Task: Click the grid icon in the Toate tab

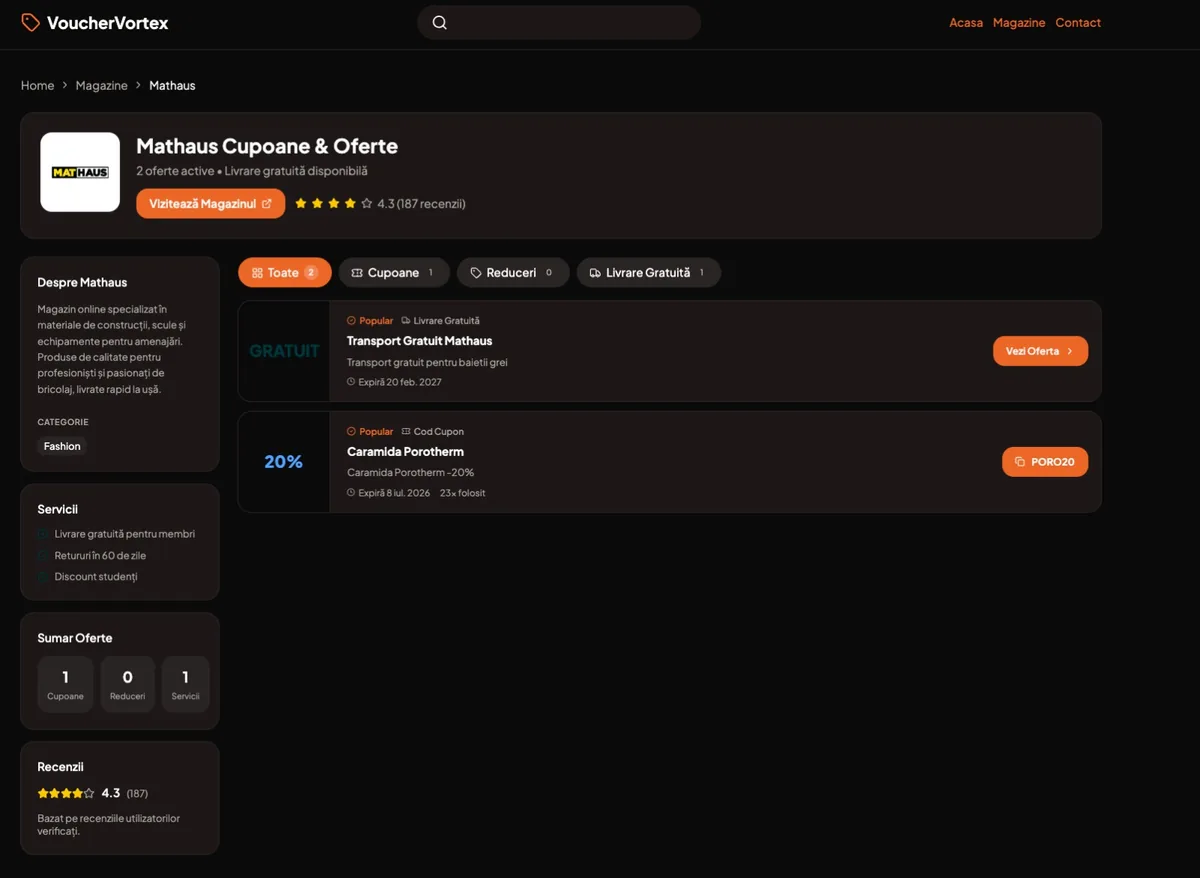Action: [257, 273]
